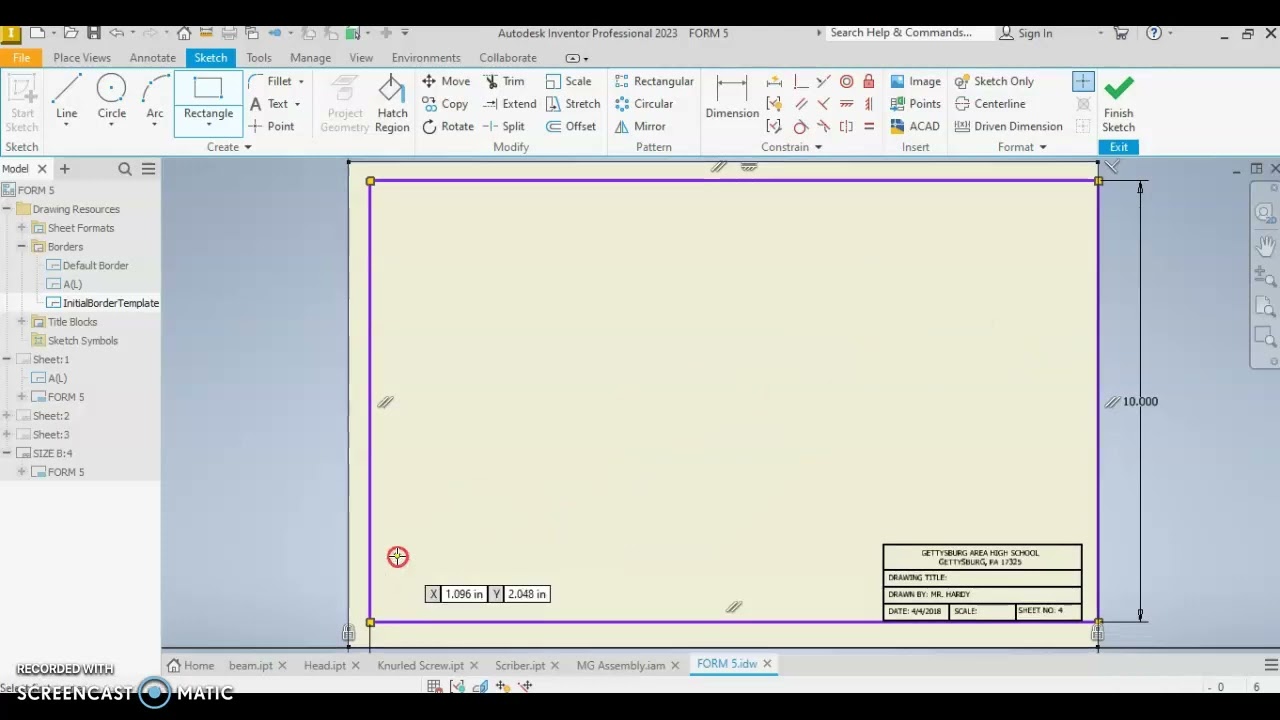Select the Stretch tool
Screen dimensions: 1280x720
(573, 104)
